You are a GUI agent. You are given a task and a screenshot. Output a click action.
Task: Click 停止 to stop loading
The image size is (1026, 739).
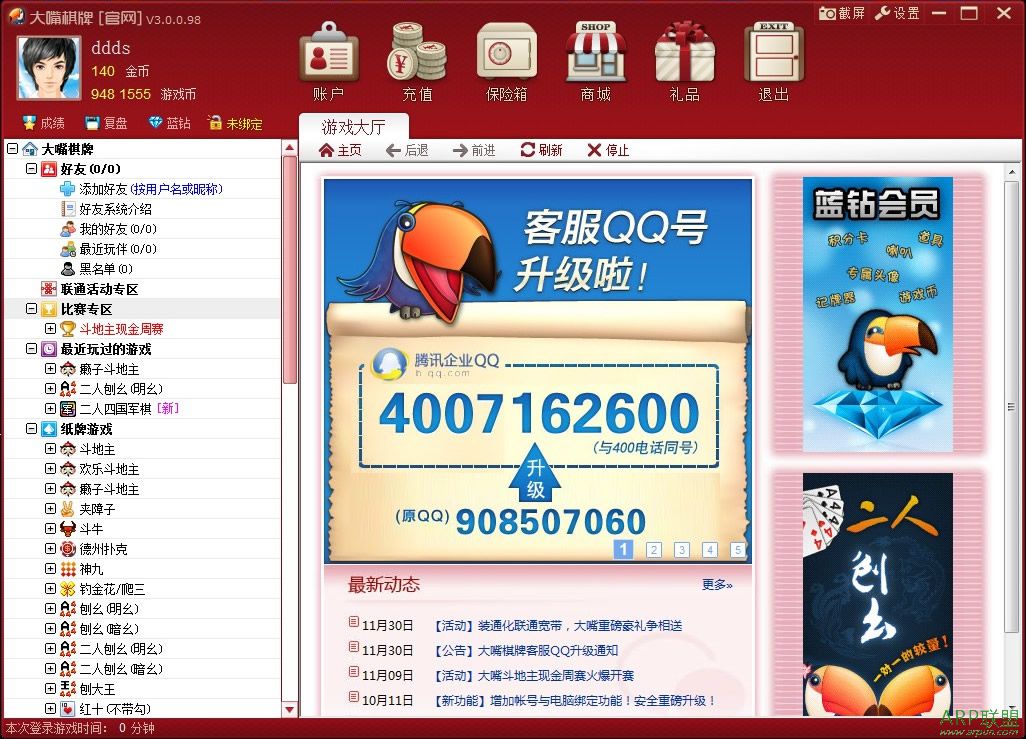pyautogui.click(x=608, y=151)
